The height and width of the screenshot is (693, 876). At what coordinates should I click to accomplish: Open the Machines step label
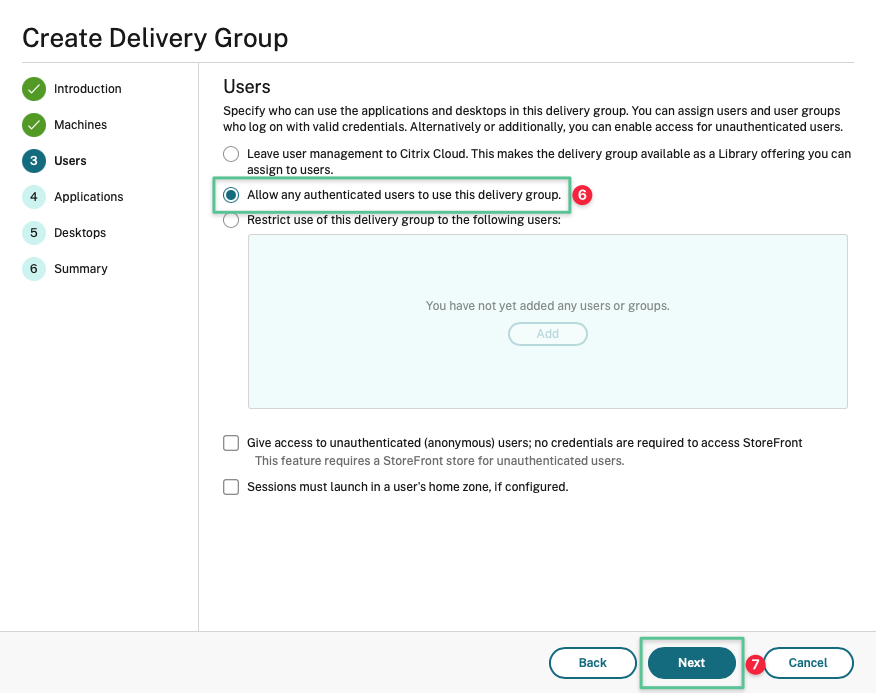tap(80, 125)
